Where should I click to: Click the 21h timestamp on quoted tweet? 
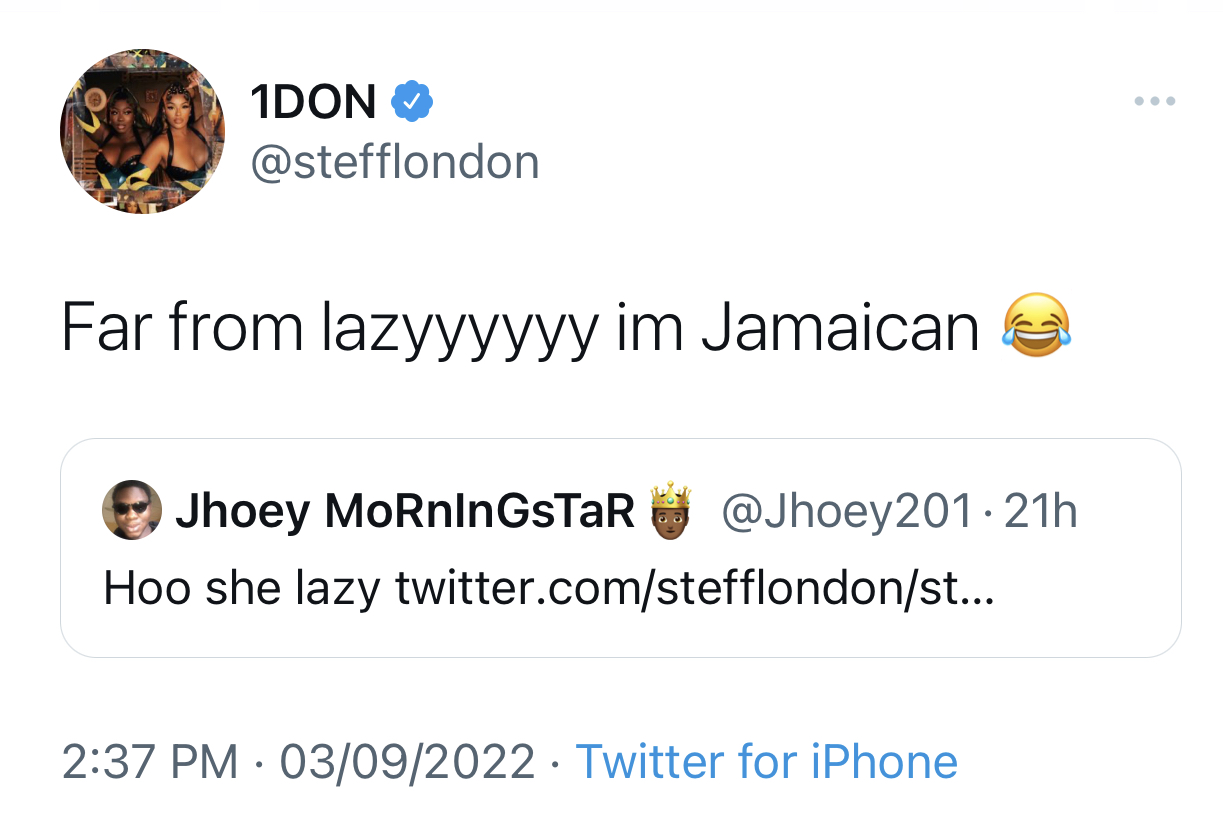[1041, 512]
